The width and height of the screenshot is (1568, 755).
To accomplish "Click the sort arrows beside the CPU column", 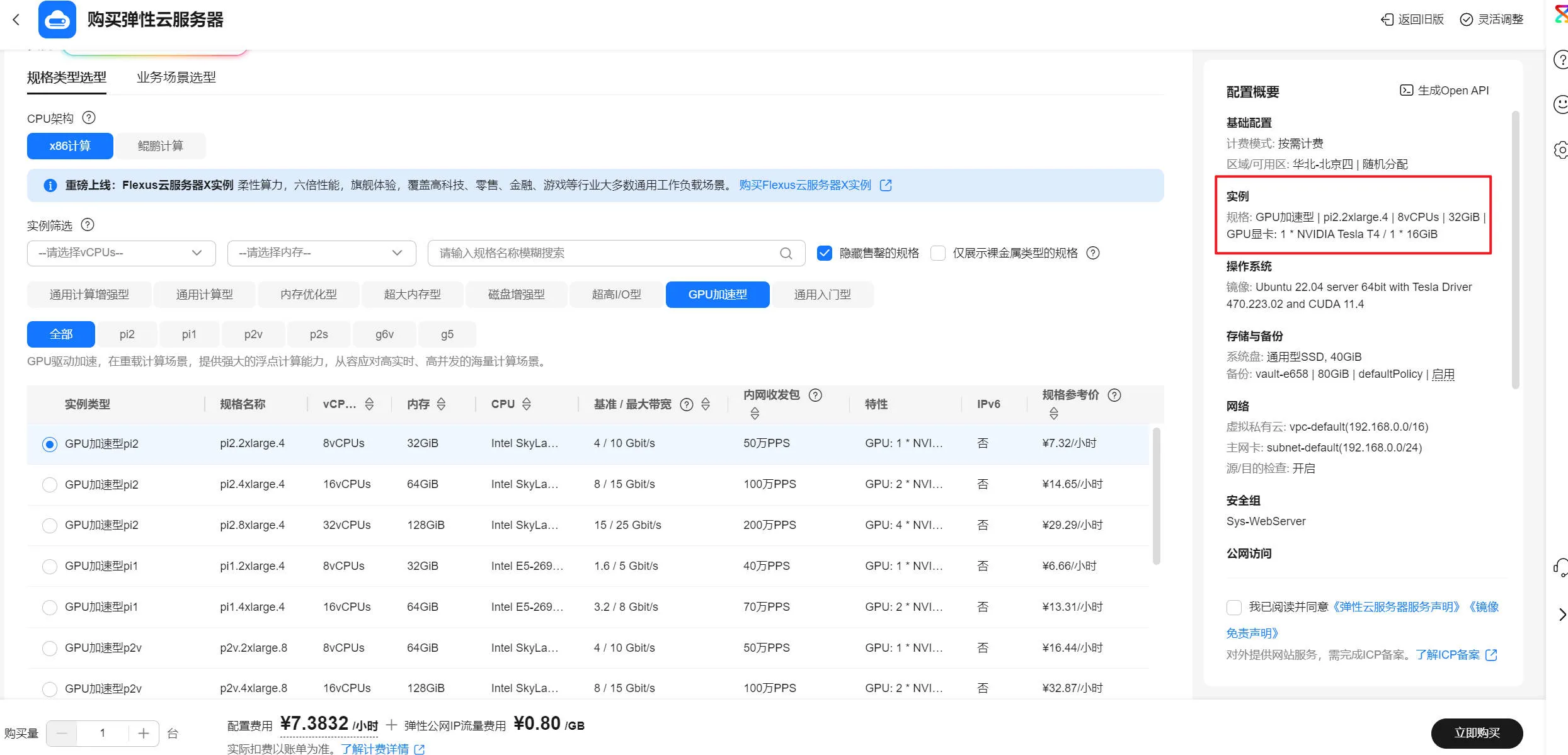I will click(526, 404).
